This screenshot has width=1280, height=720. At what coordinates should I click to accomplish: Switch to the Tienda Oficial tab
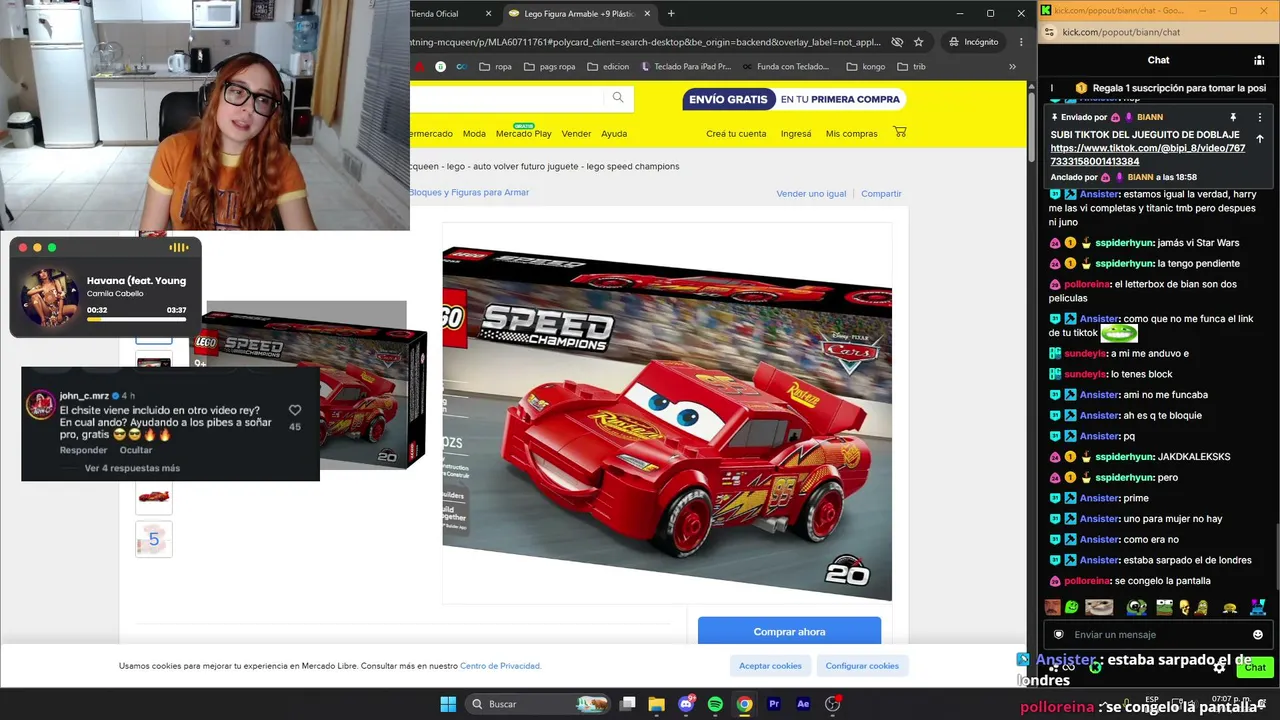[434, 13]
